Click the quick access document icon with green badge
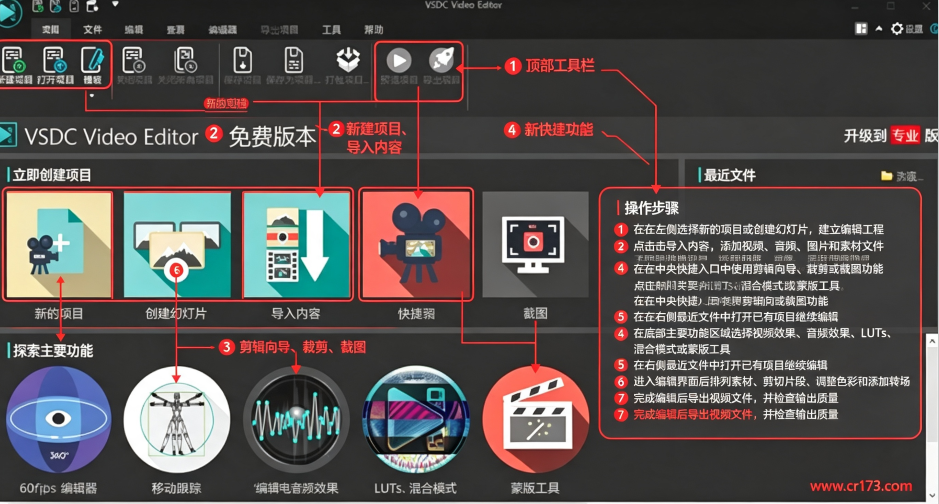The height and width of the screenshot is (504, 939). (x=38, y=7)
